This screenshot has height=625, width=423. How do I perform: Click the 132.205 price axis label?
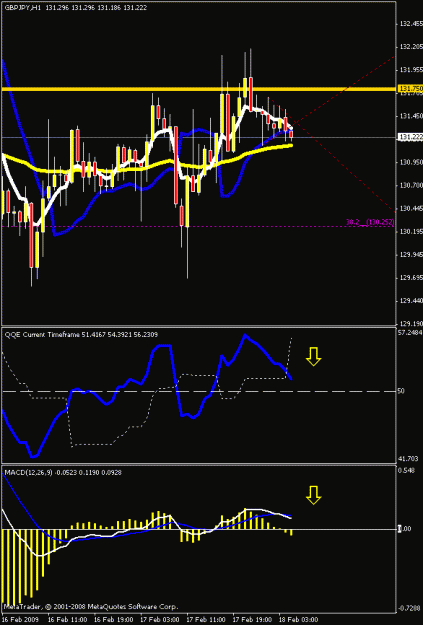pyautogui.click(x=411, y=47)
